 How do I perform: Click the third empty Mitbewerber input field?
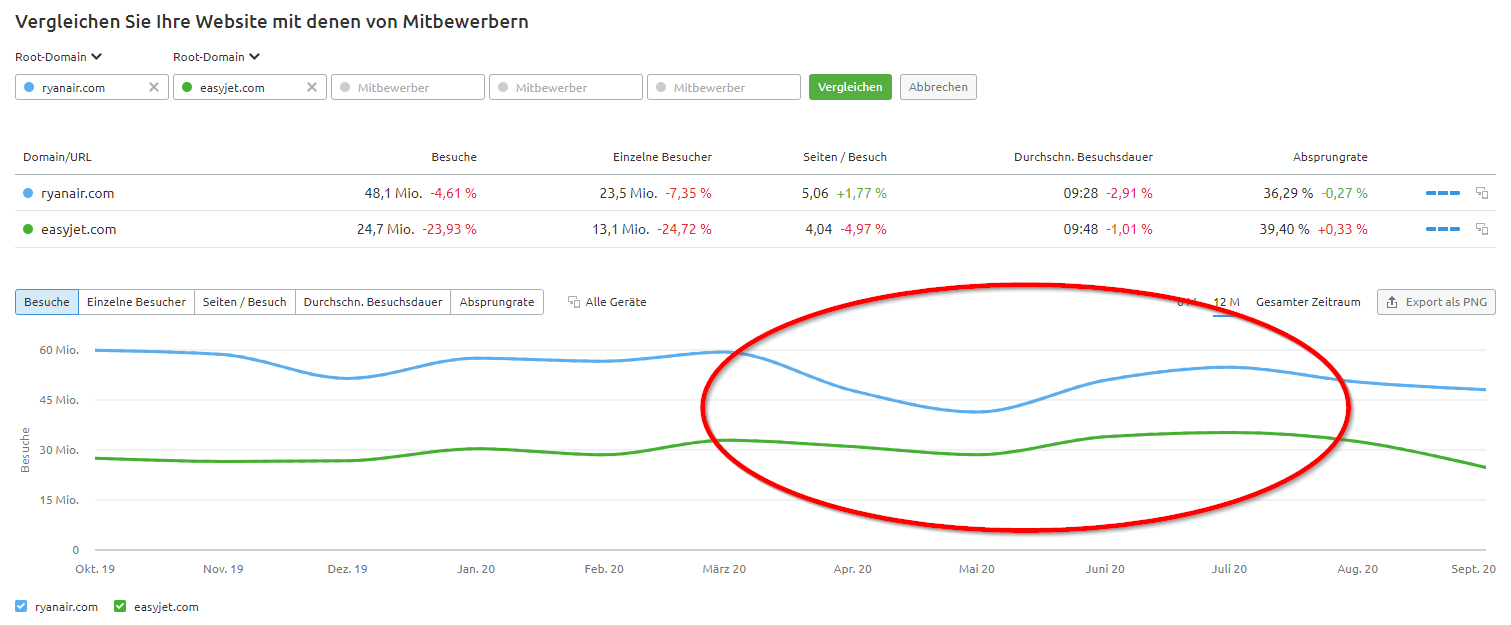point(723,86)
